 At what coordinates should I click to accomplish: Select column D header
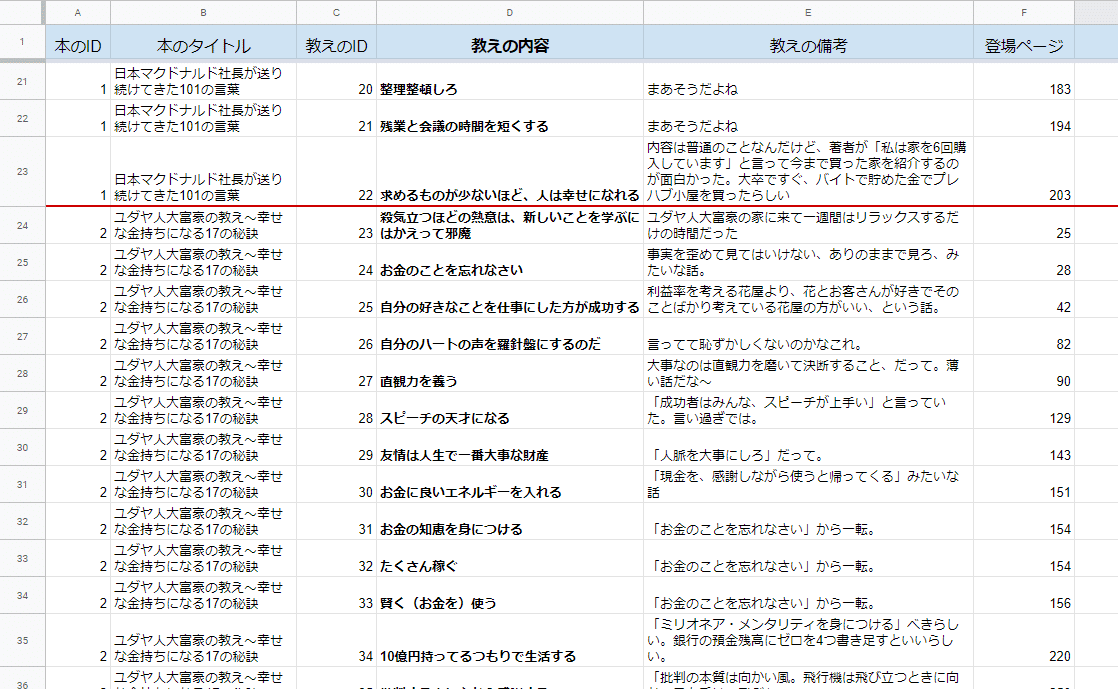click(510, 12)
